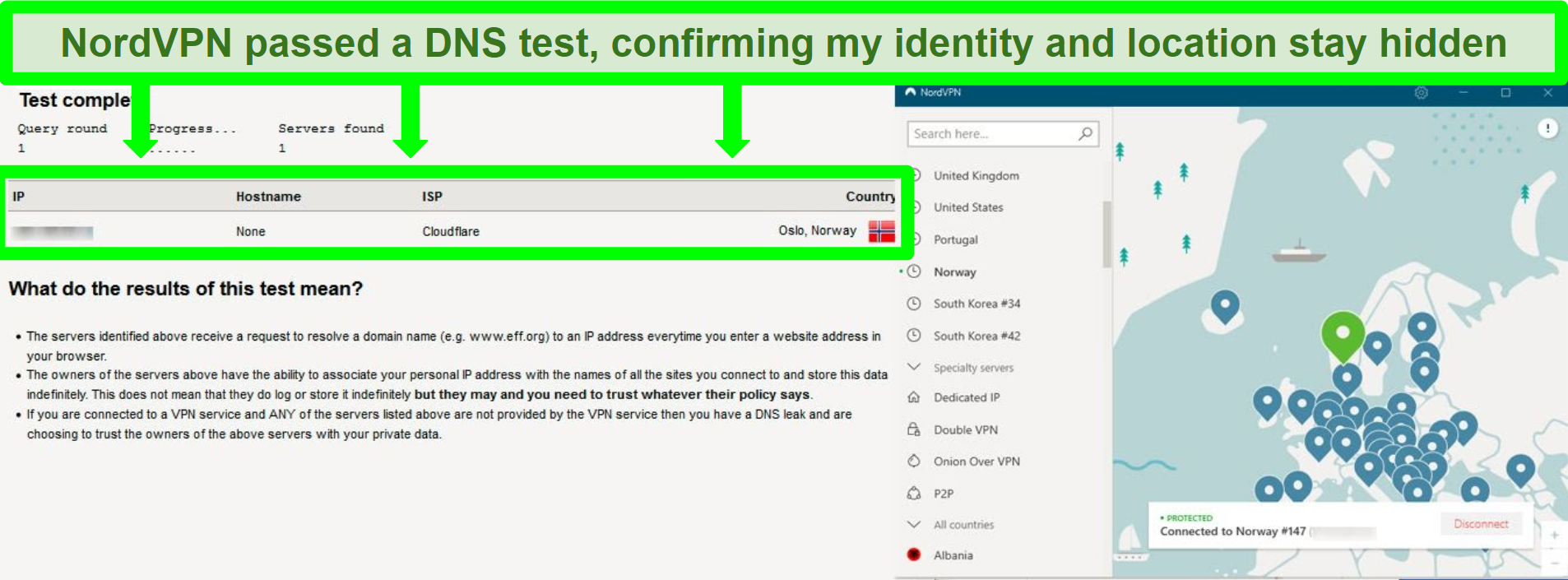Click the NordVPN logo in title bar
Viewport: 1568px width, 580px height.
911,92
